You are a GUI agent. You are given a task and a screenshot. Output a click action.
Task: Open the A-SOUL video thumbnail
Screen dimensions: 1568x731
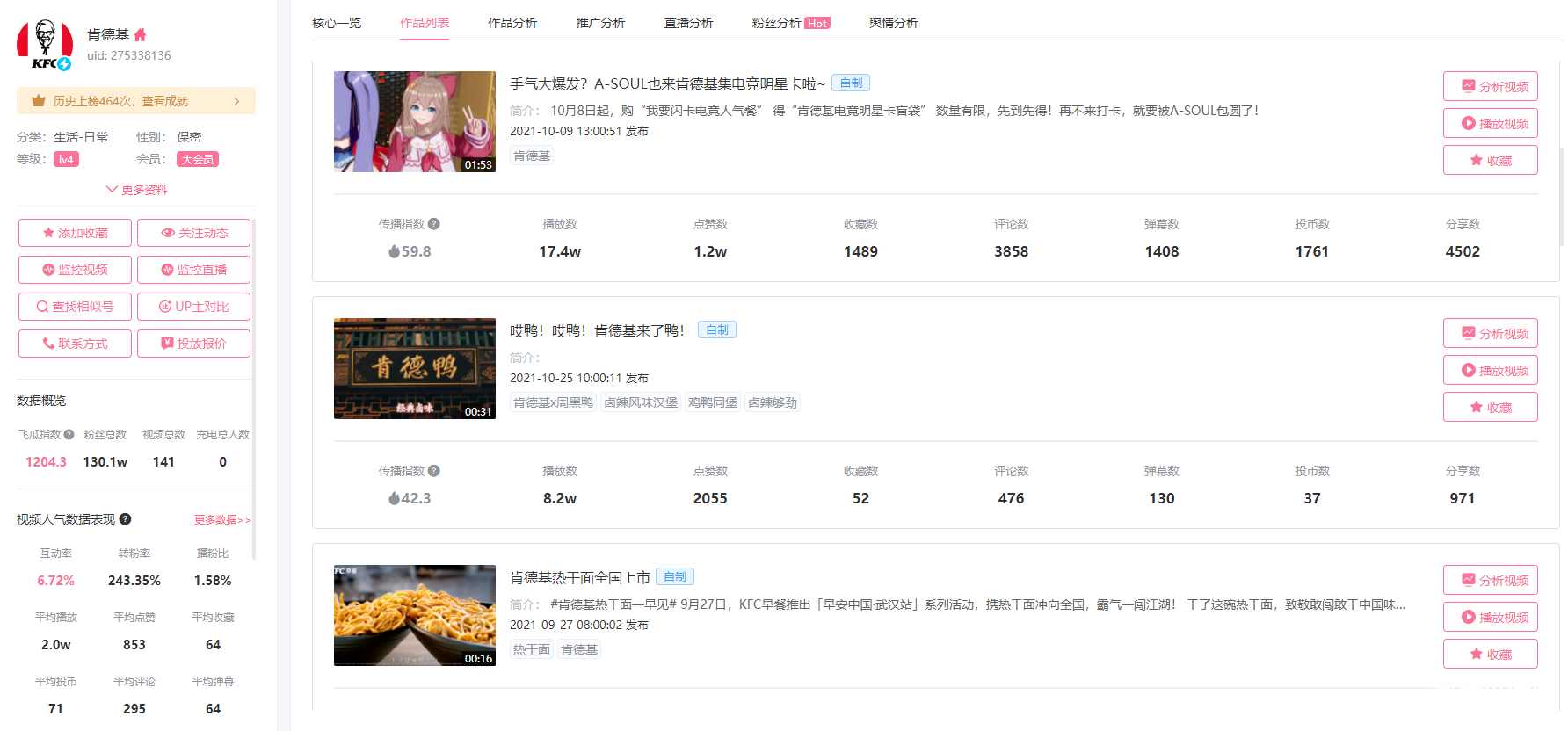414,121
